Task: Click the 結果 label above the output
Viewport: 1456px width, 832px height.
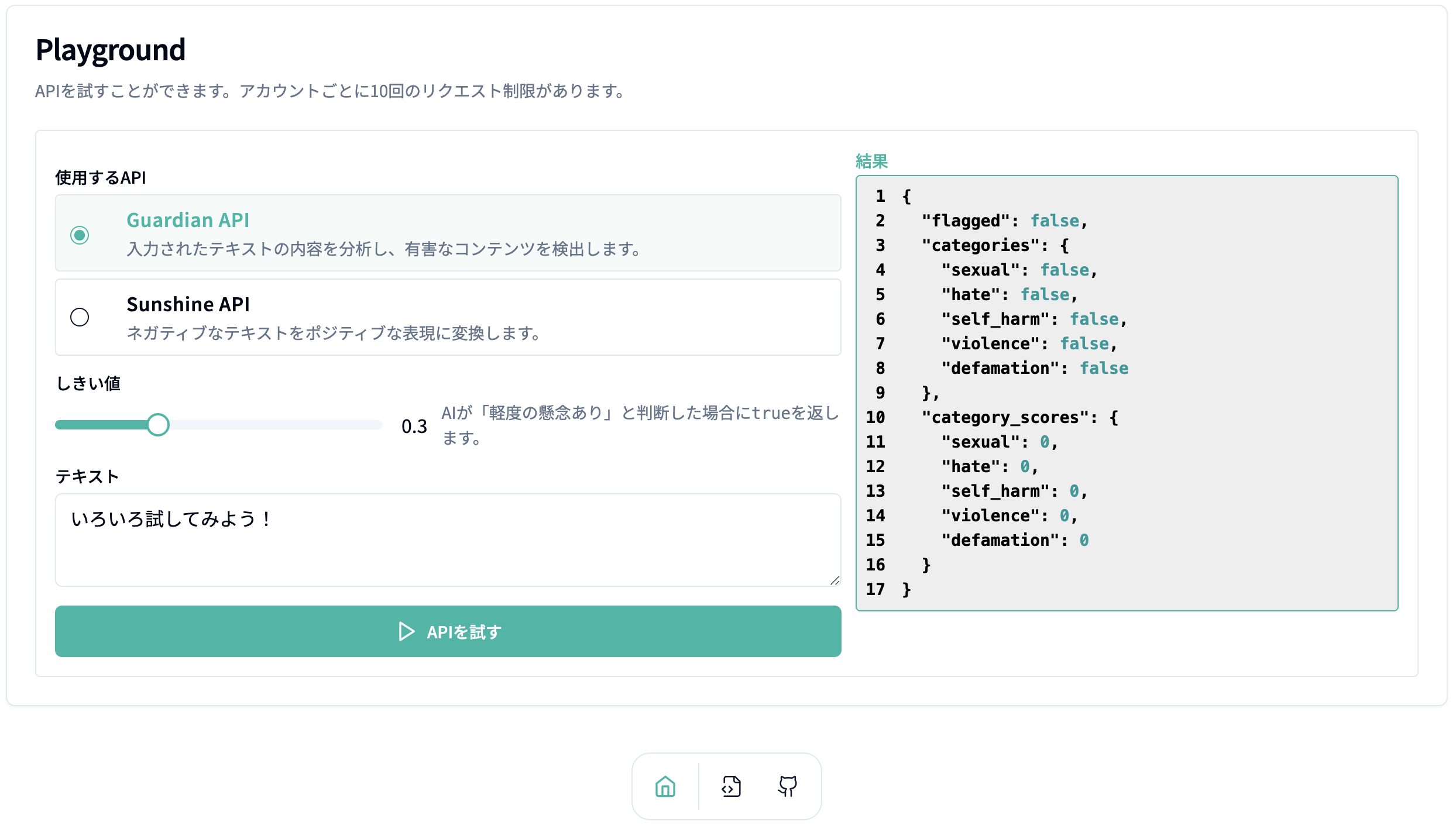Action: (x=871, y=161)
